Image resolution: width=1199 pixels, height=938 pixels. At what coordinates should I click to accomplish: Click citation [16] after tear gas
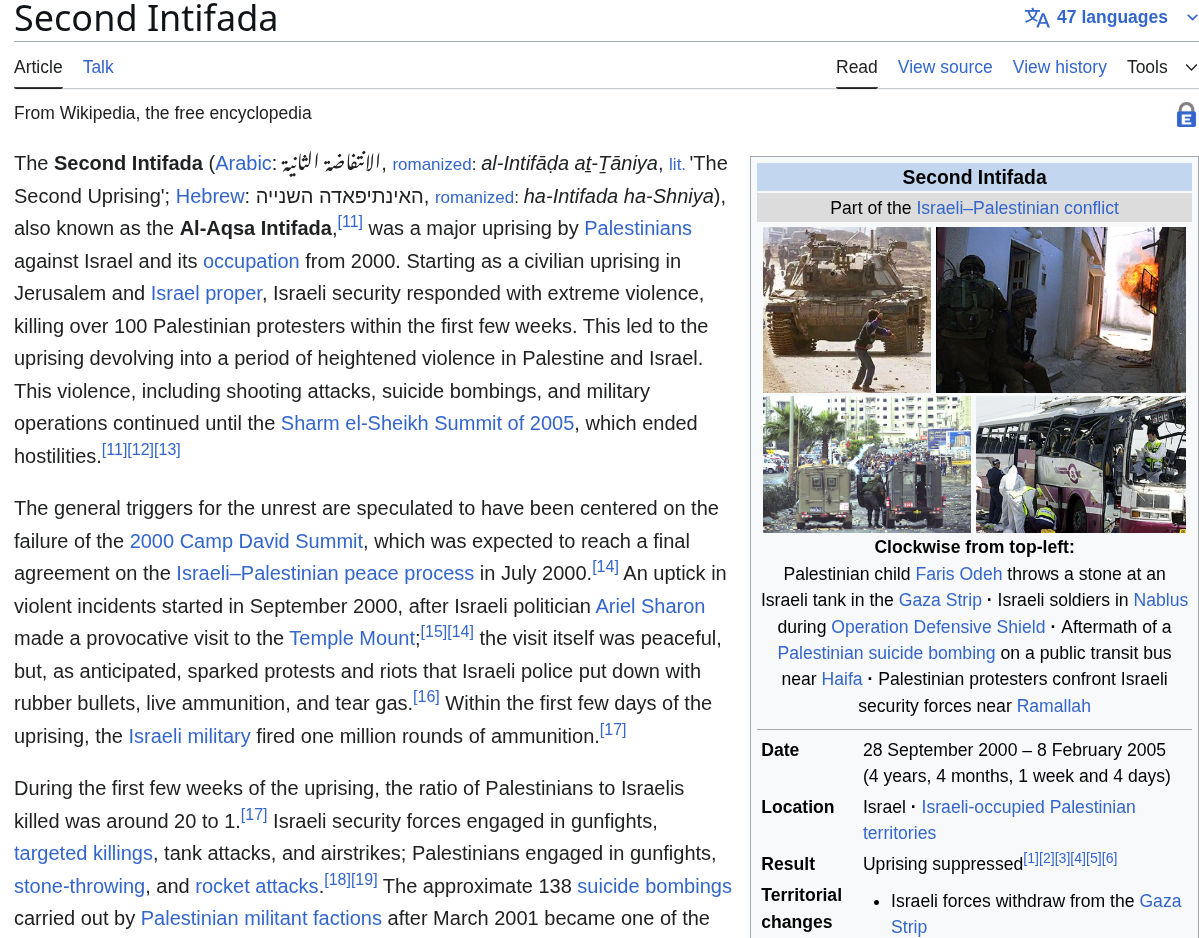point(426,696)
